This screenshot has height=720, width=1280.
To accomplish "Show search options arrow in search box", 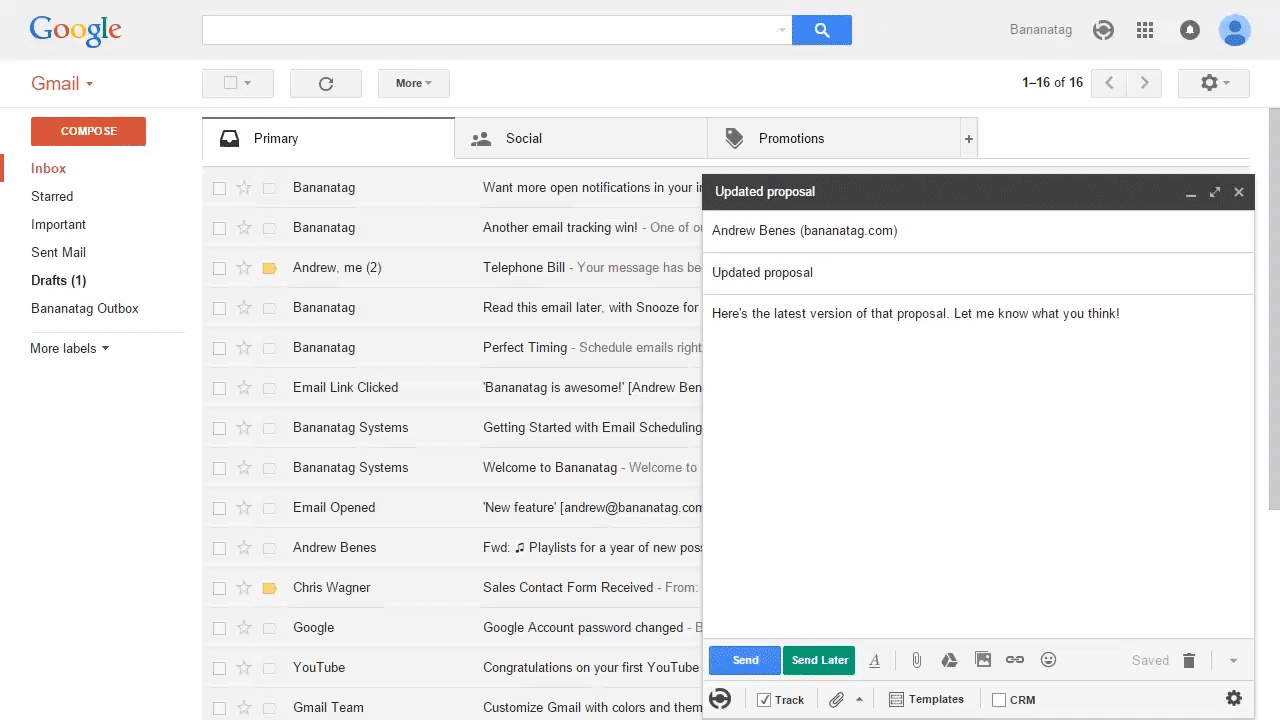I will [782, 30].
